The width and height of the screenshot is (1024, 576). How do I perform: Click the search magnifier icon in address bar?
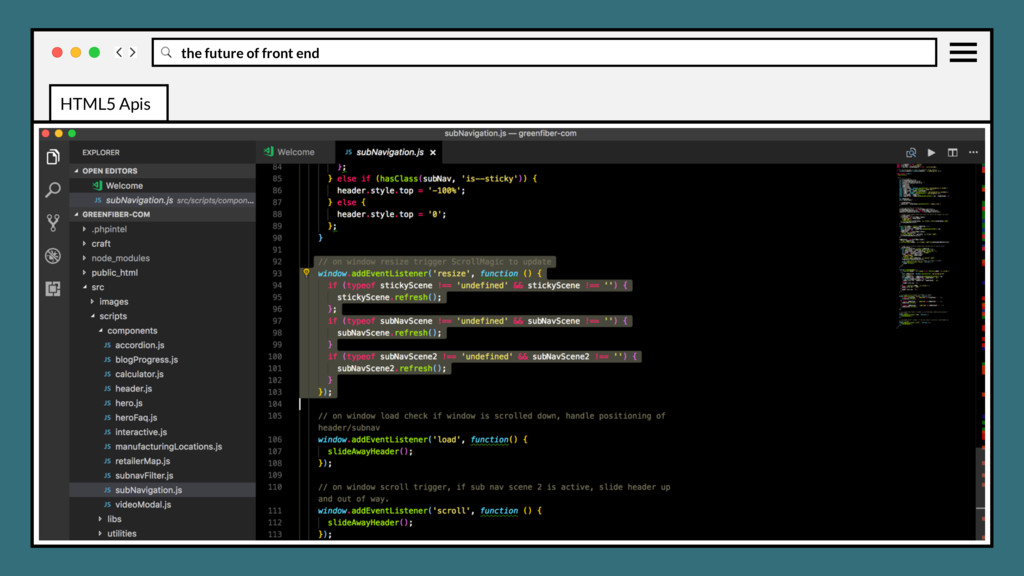coord(167,52)
